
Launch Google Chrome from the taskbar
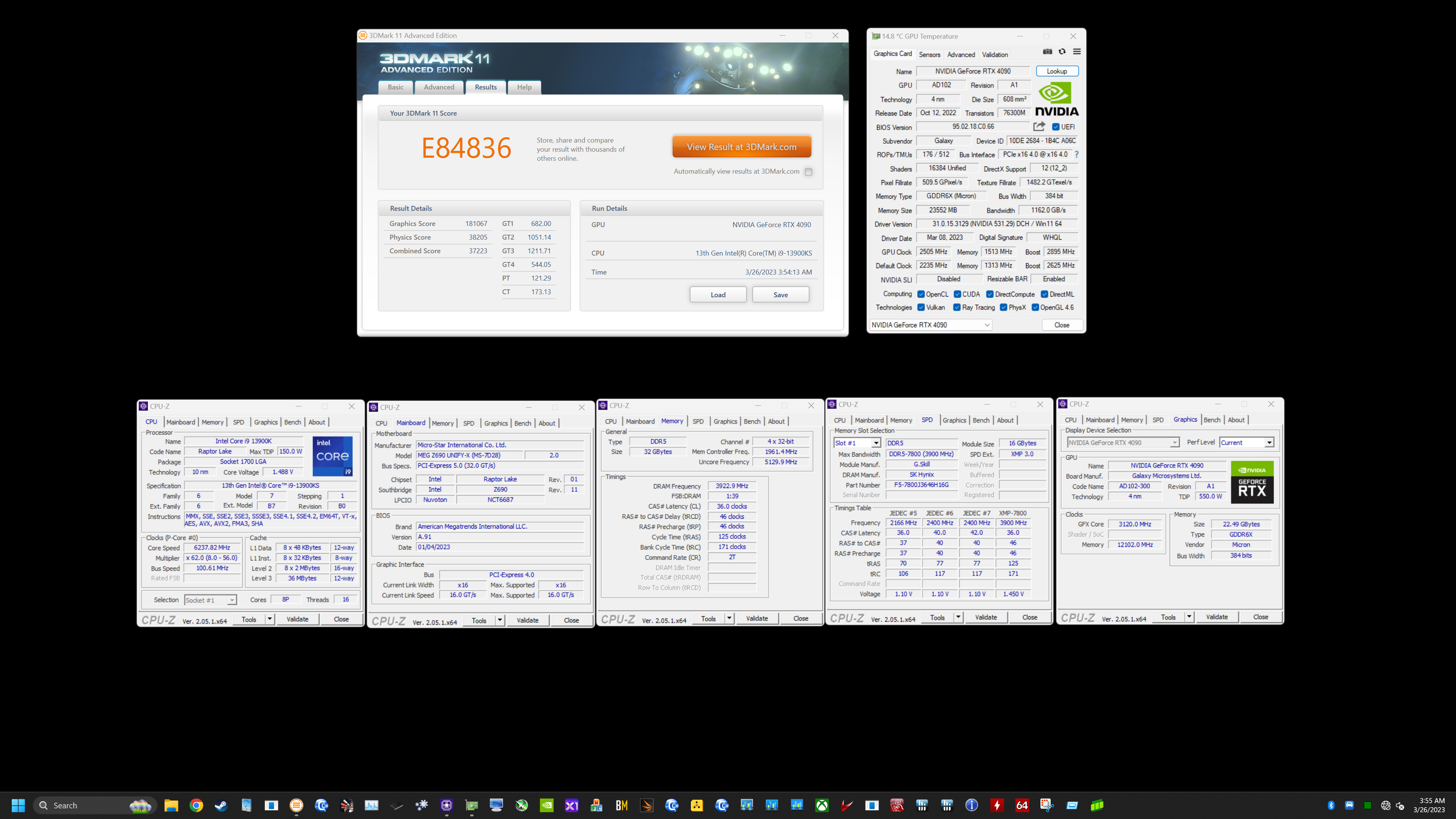point(196,805)
